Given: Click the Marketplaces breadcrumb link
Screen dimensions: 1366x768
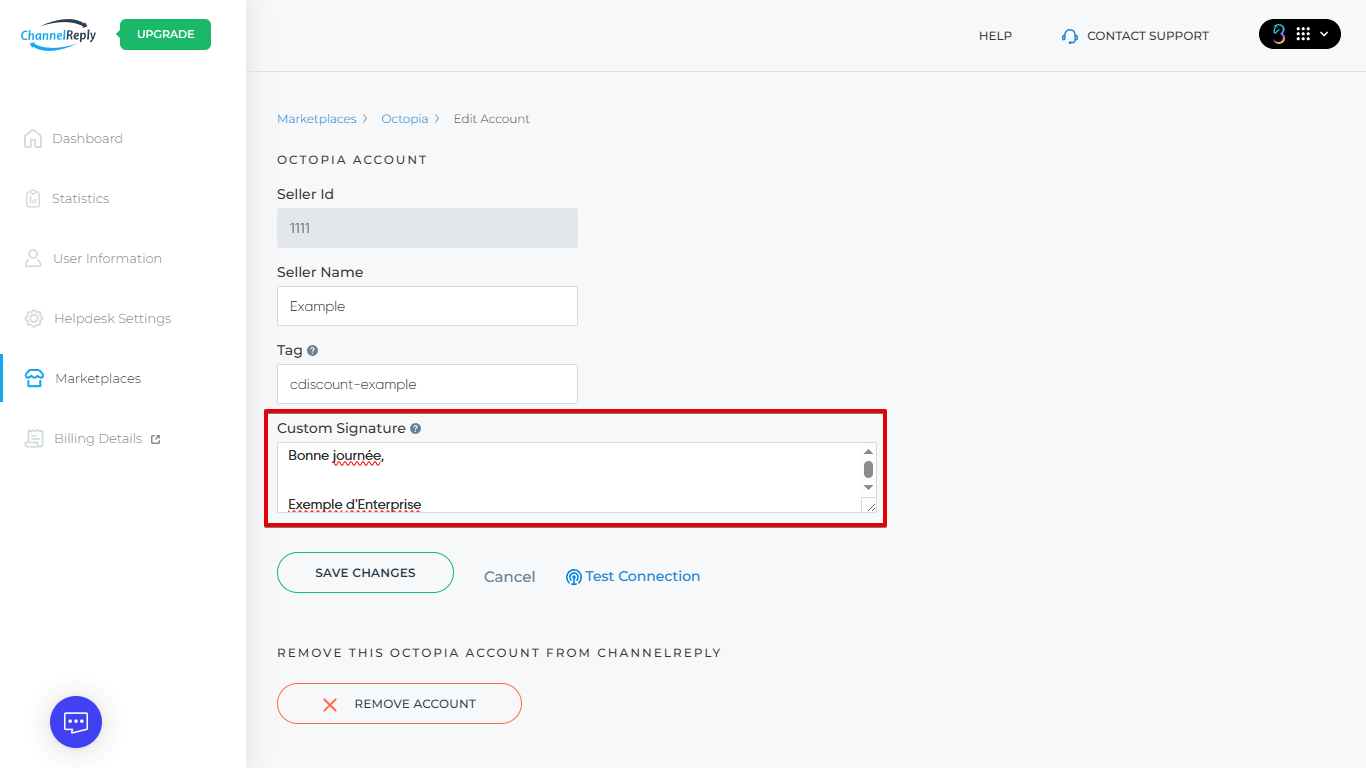Looking at the screenshot, I should 316,118.
